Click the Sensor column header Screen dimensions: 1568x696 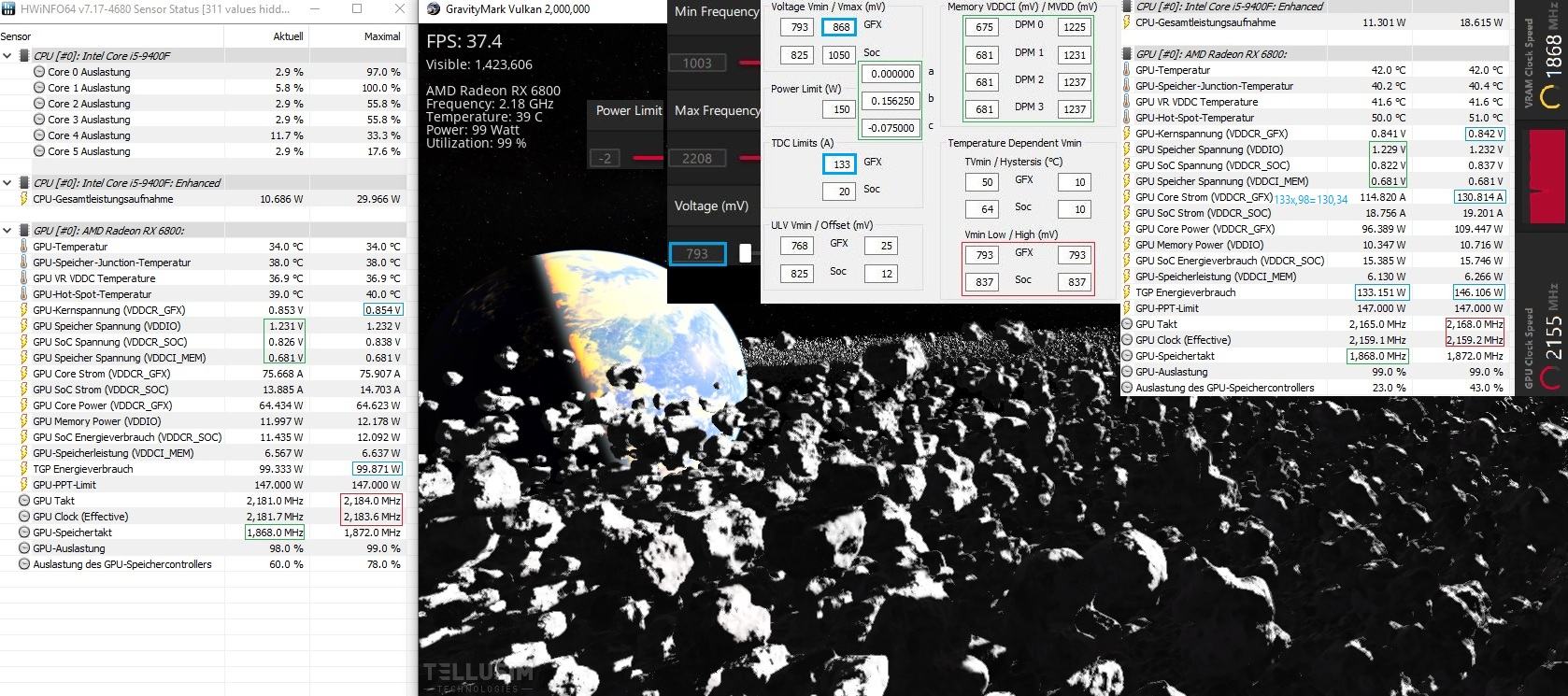point(16,36)
